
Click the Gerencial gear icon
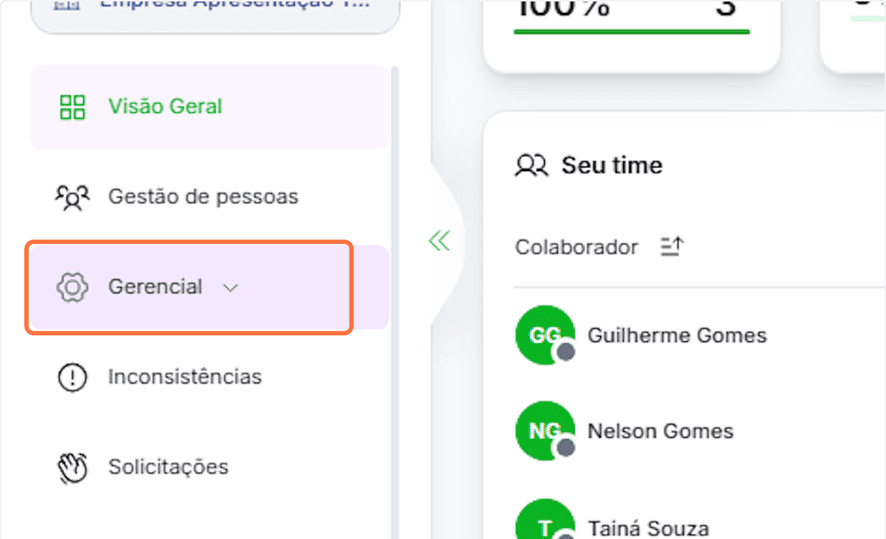72,287
